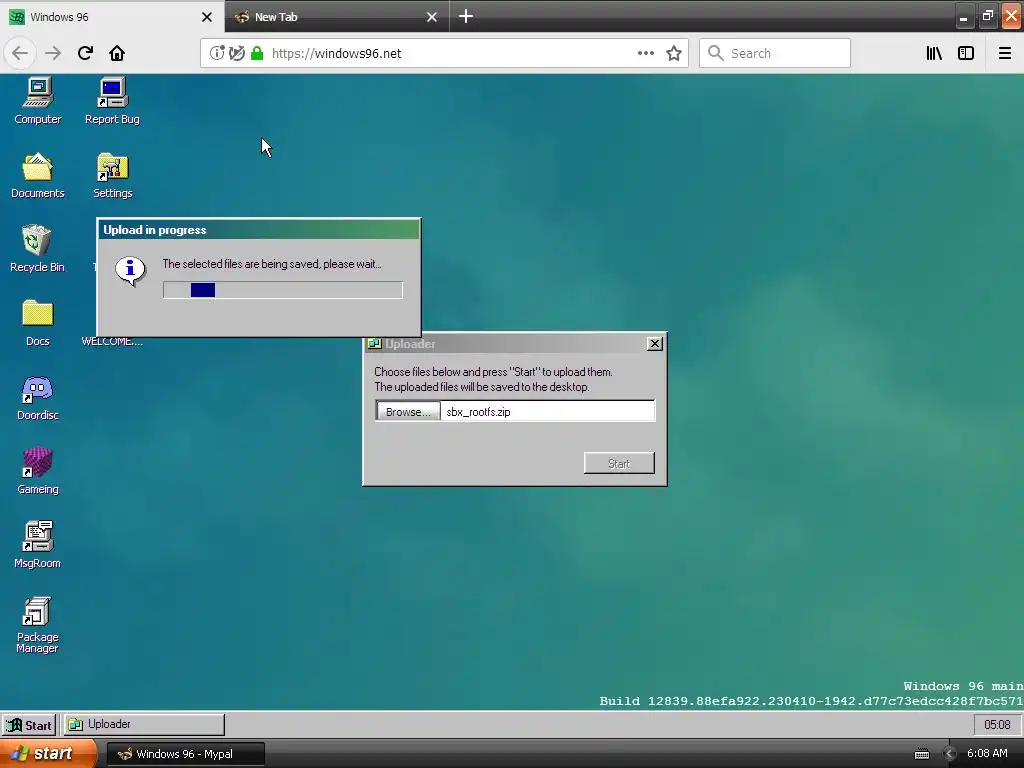Open the host XP start menu
1024x768 pixels.
[48, 754]
